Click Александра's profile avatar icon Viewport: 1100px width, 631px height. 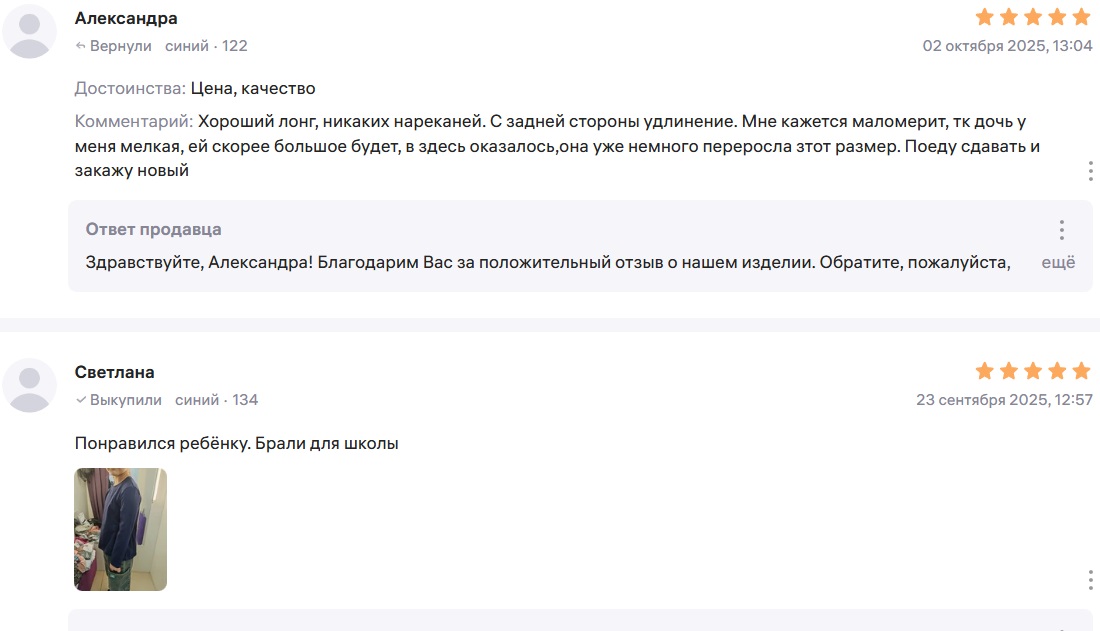point(30,31)
